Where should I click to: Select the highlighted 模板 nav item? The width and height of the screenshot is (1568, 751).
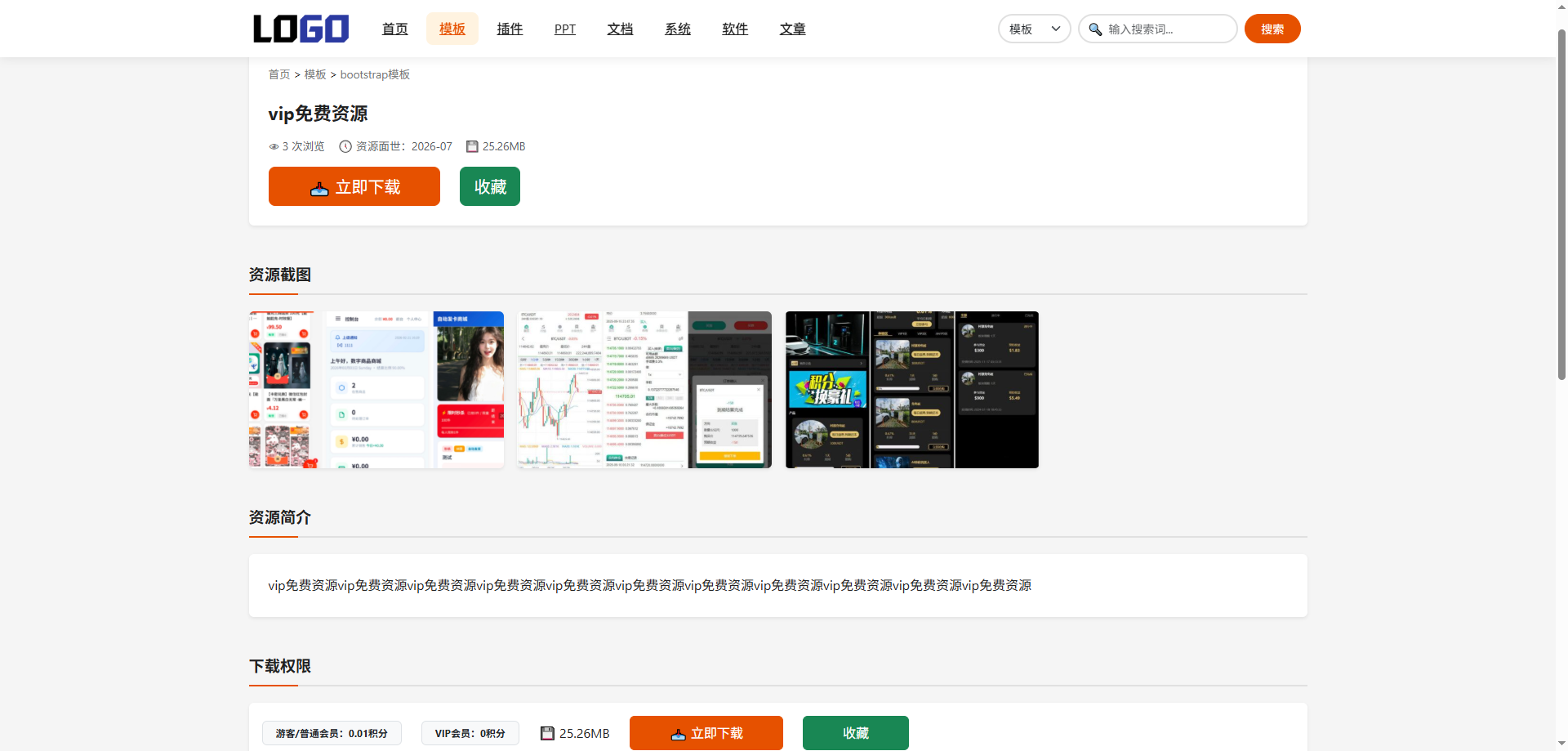coord(452,29)
